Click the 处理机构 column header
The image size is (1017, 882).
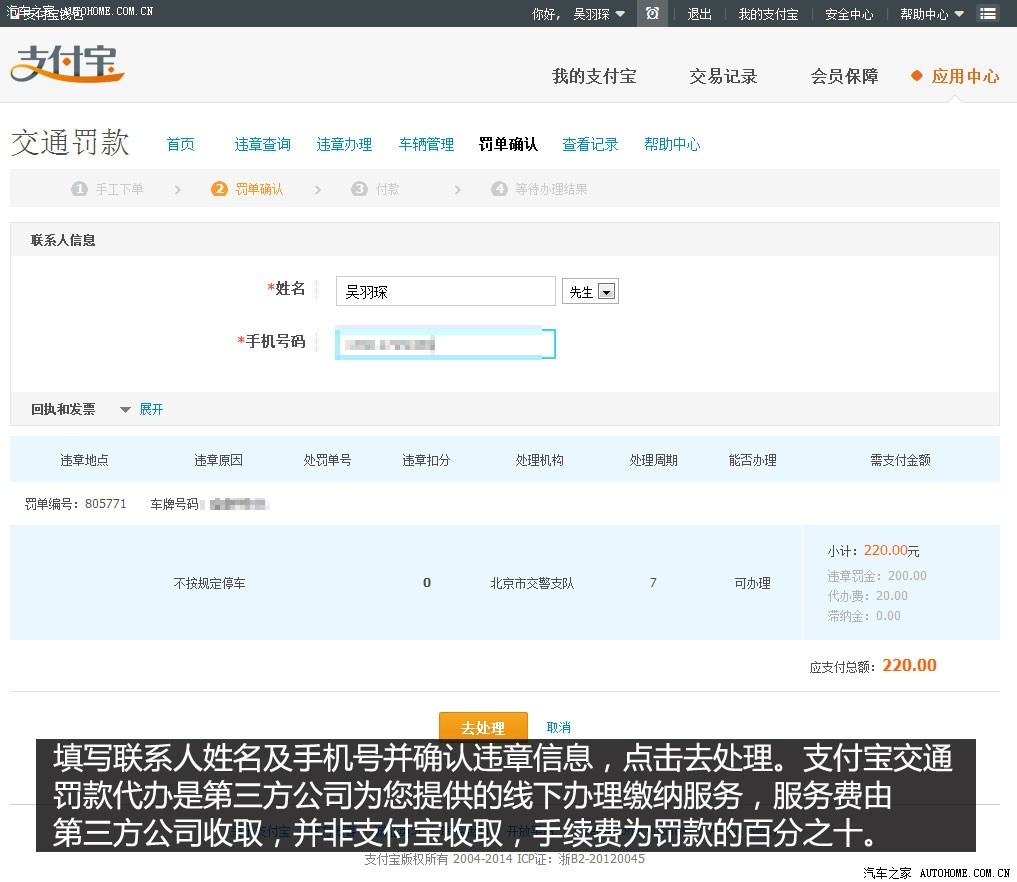pos(540,460)
